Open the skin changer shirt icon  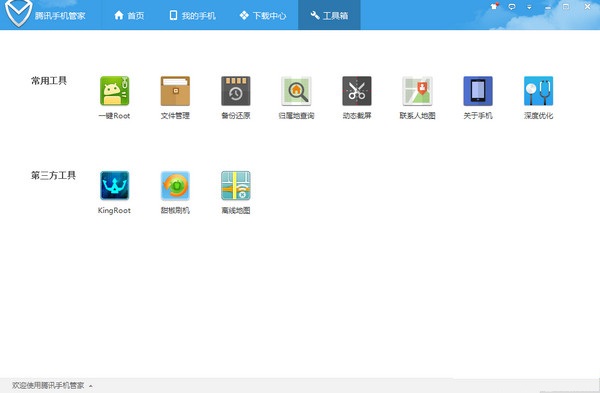coord(494,6)
